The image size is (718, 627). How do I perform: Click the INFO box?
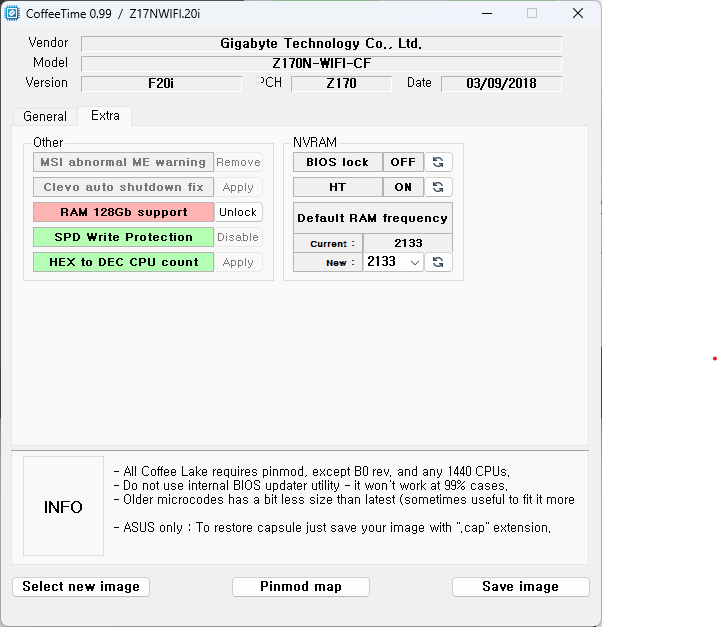(64, 506)
